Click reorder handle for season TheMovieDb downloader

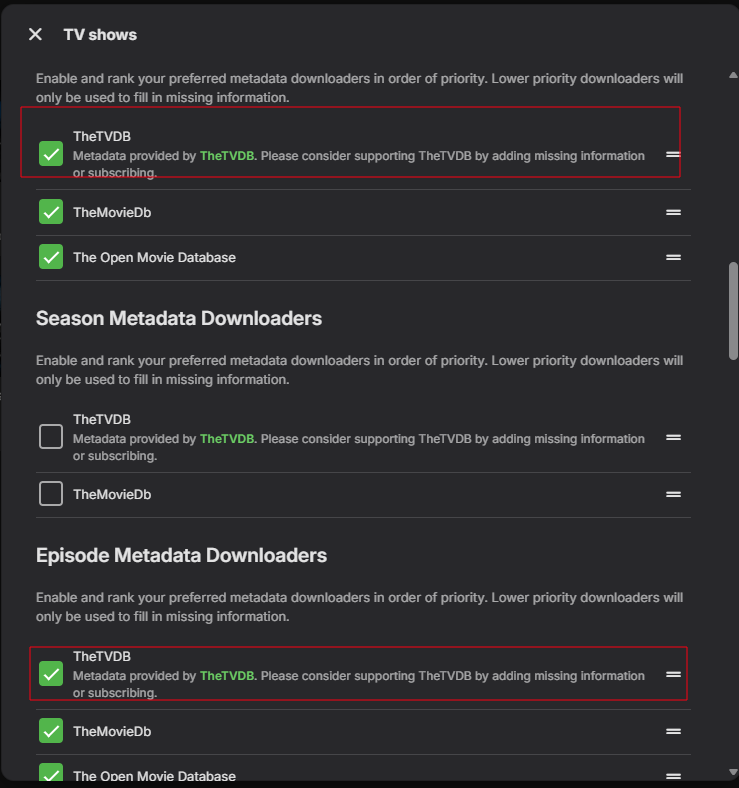(x=673, y=494)
